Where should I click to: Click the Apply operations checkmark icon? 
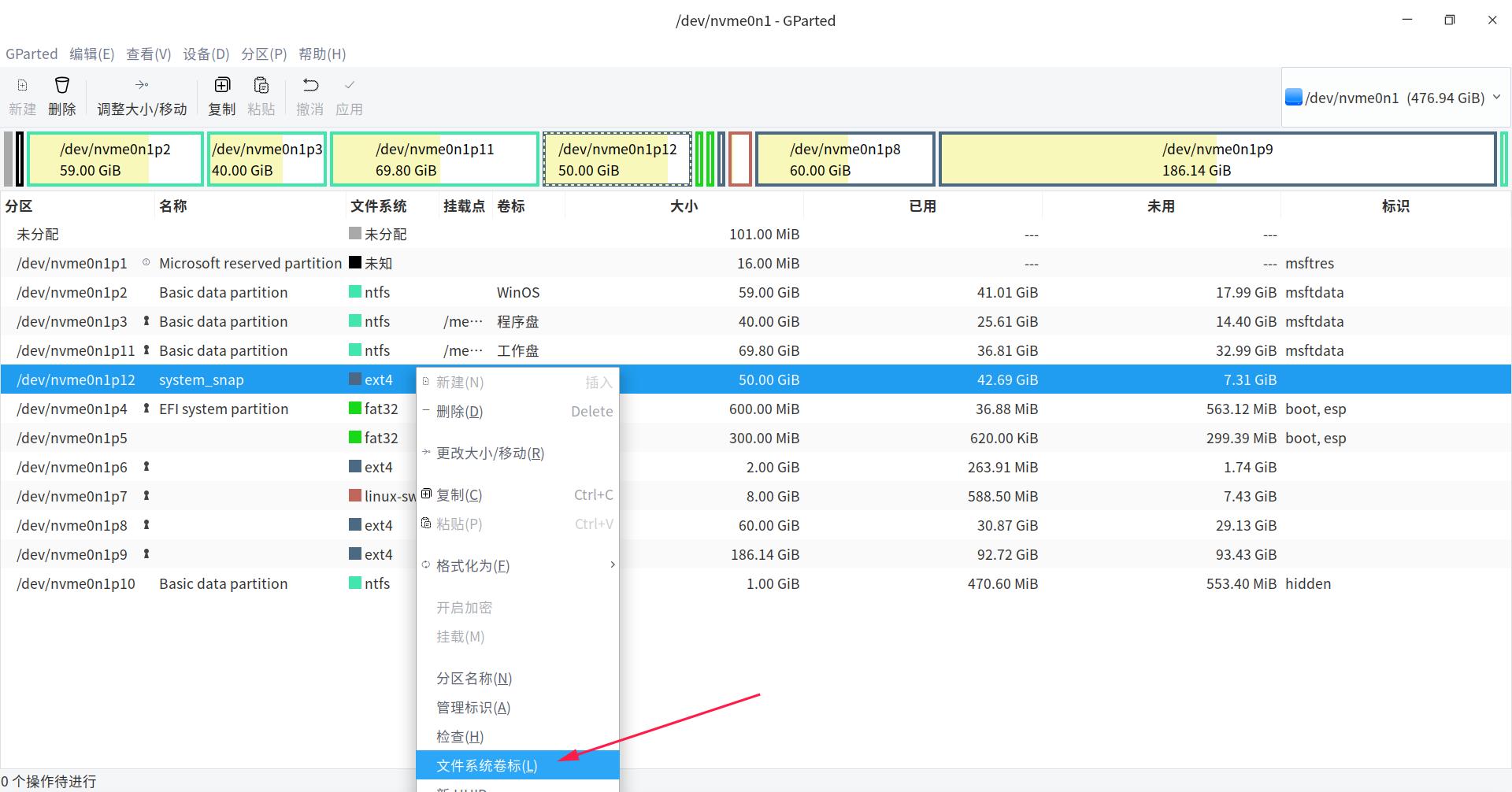pos(349,94)
